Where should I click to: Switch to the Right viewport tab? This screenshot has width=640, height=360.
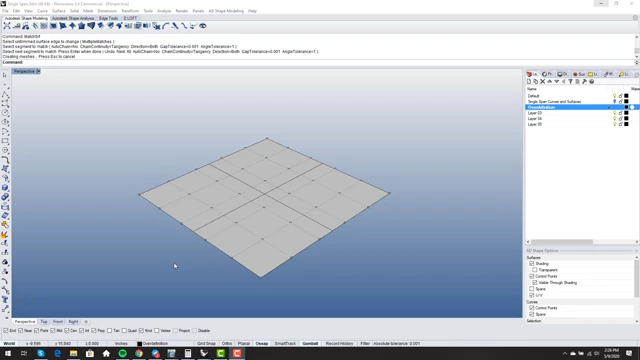click(73, 322)
